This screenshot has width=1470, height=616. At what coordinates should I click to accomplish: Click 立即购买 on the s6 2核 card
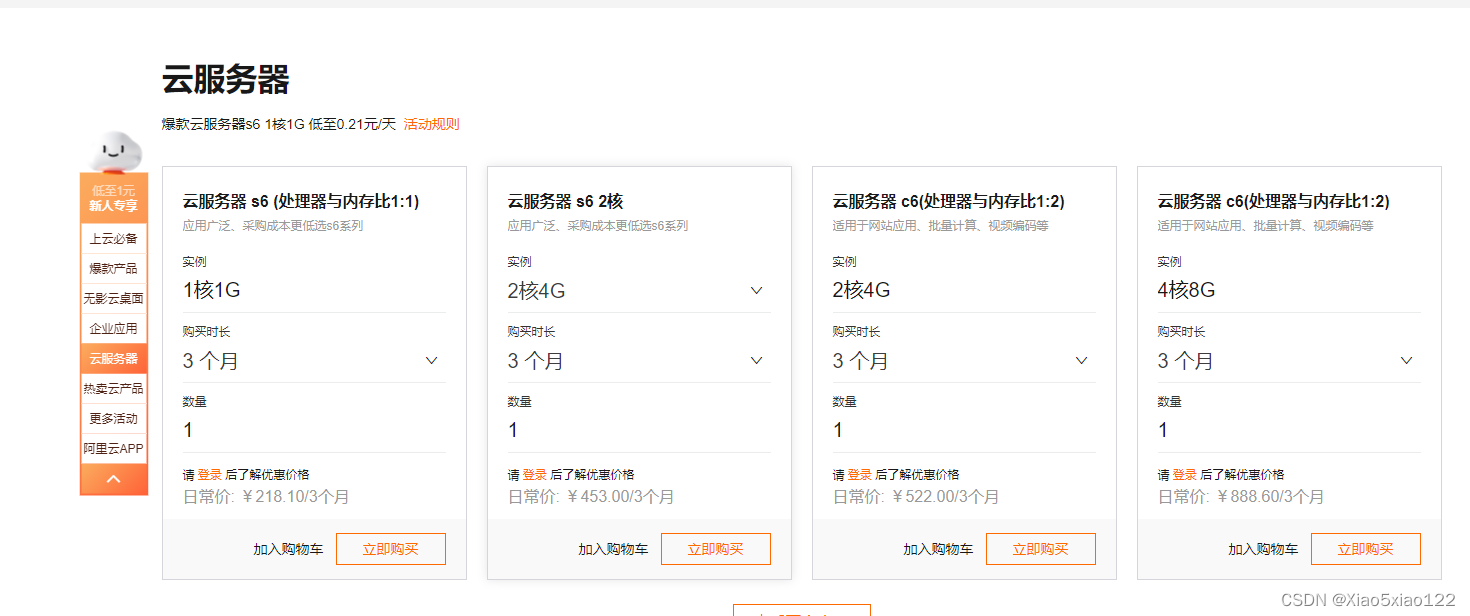[716, 549]
